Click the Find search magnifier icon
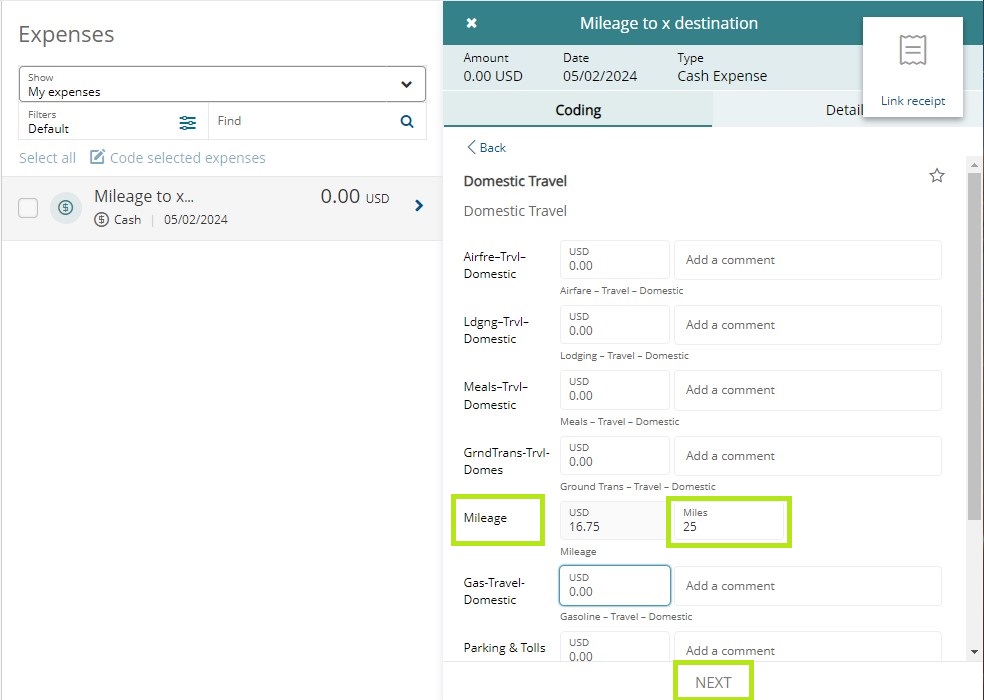 (x=407, y=121)
